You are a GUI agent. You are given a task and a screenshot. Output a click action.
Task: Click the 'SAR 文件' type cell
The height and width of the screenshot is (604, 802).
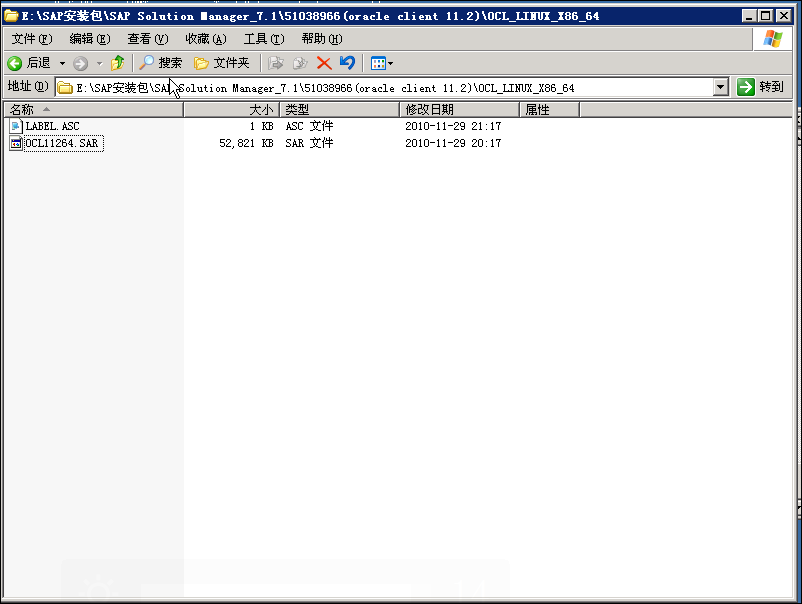(x=309, y=143)
